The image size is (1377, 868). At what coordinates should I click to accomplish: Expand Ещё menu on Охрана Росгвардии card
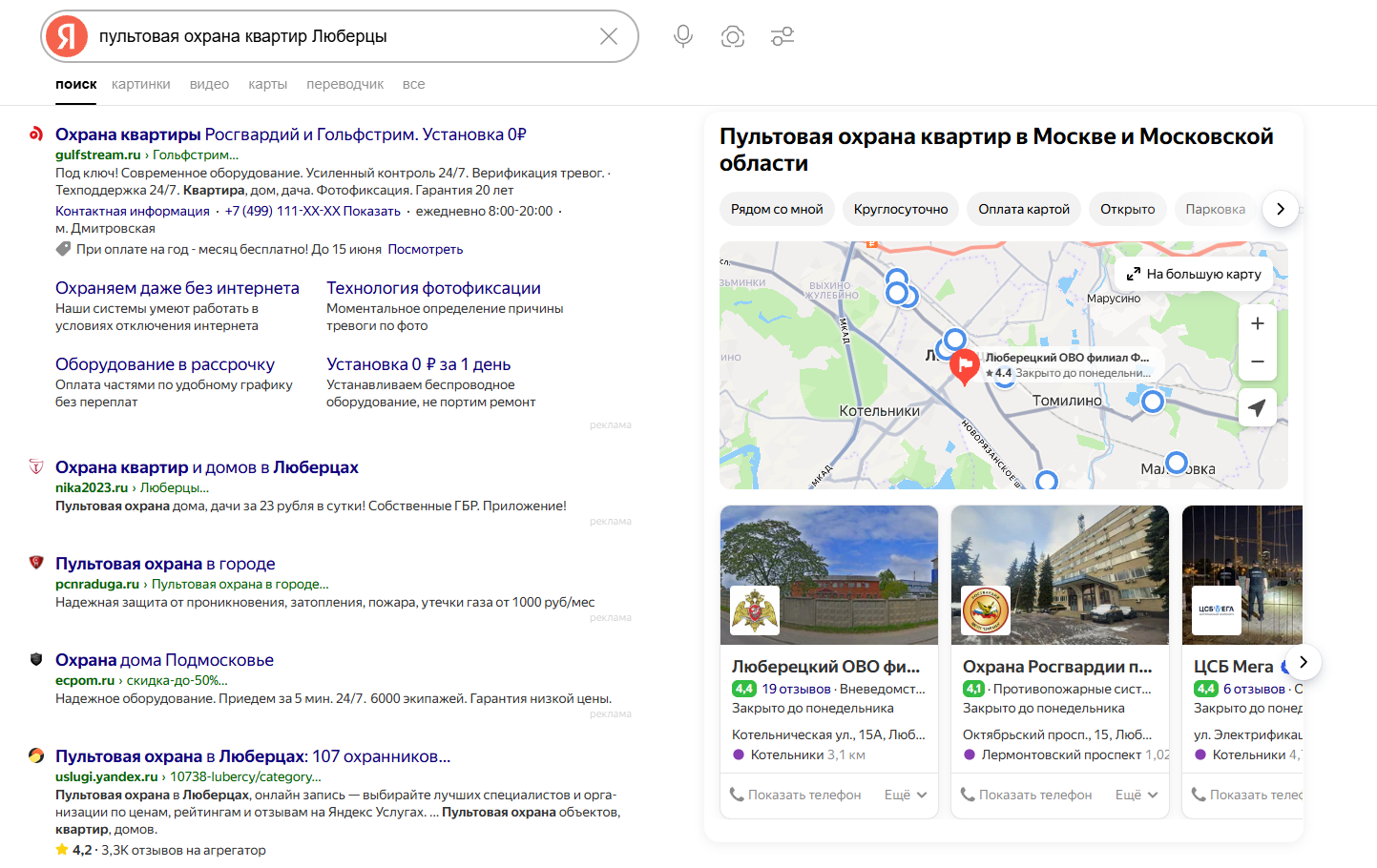point(1137,795)
